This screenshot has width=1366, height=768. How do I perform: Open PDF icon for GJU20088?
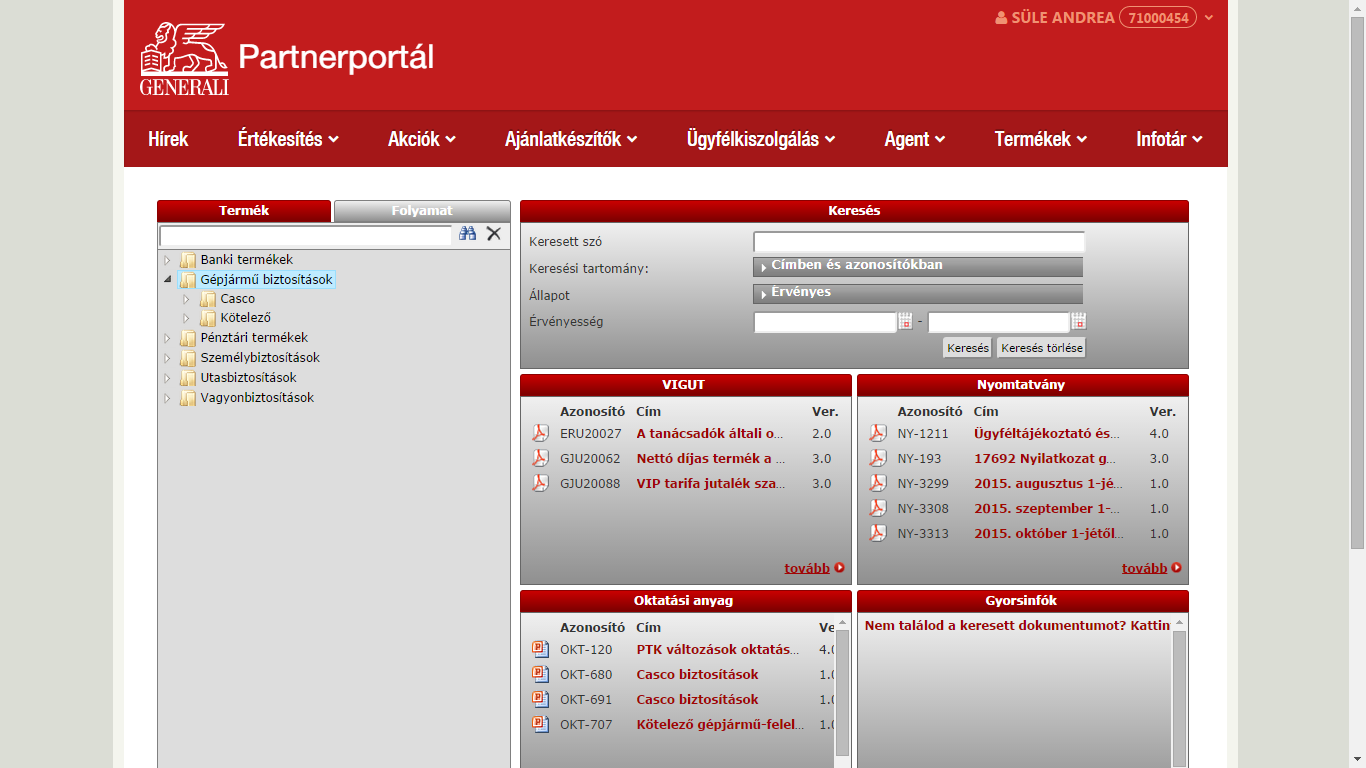pos(540,483)
